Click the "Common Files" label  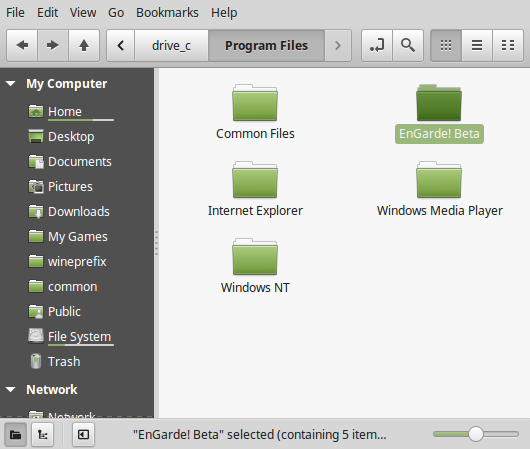(x=255, y=134)
